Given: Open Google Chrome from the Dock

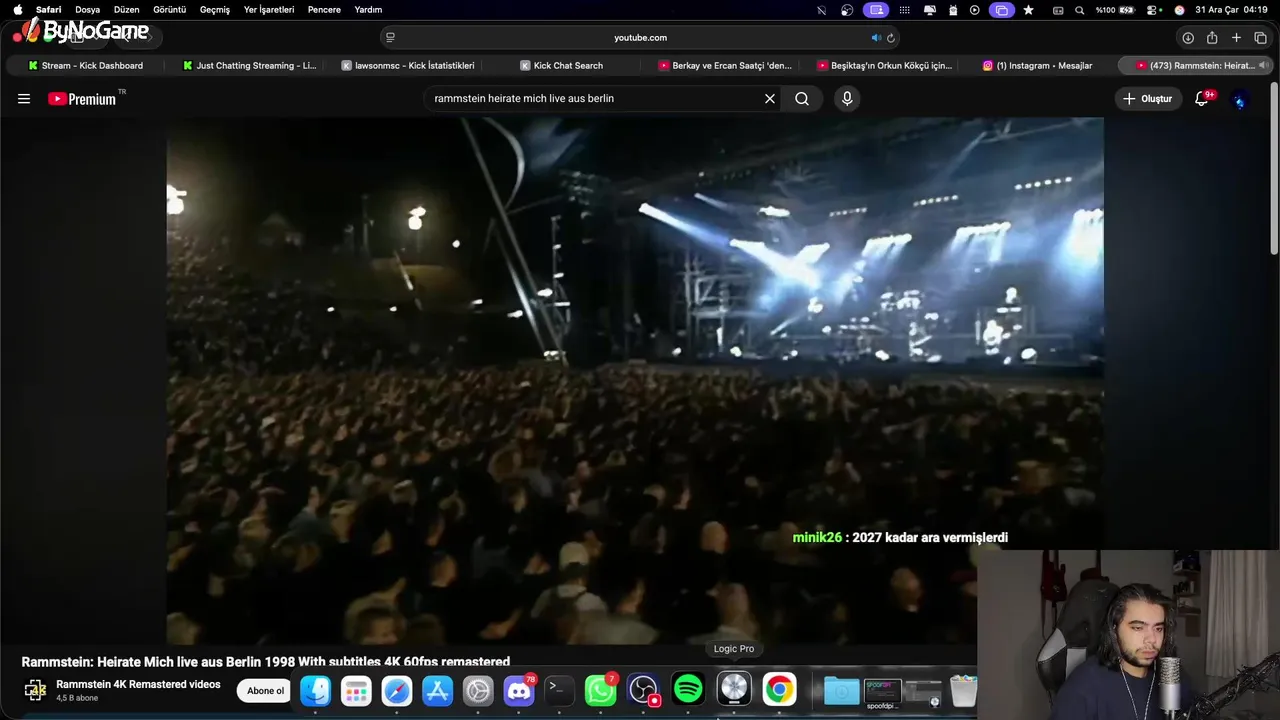Looking at the screenshot, I should point(779,690).
